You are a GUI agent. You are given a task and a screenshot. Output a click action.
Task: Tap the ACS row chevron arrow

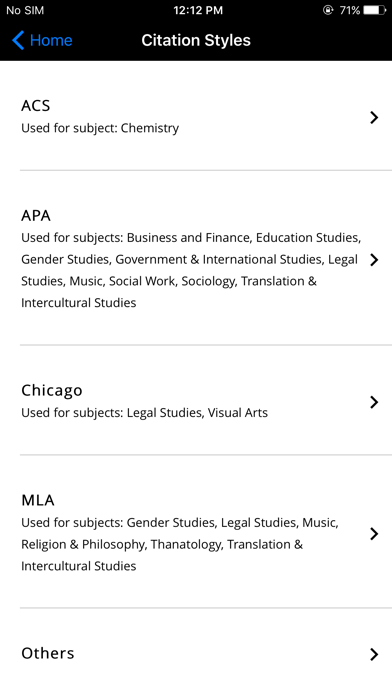[374, 118]
